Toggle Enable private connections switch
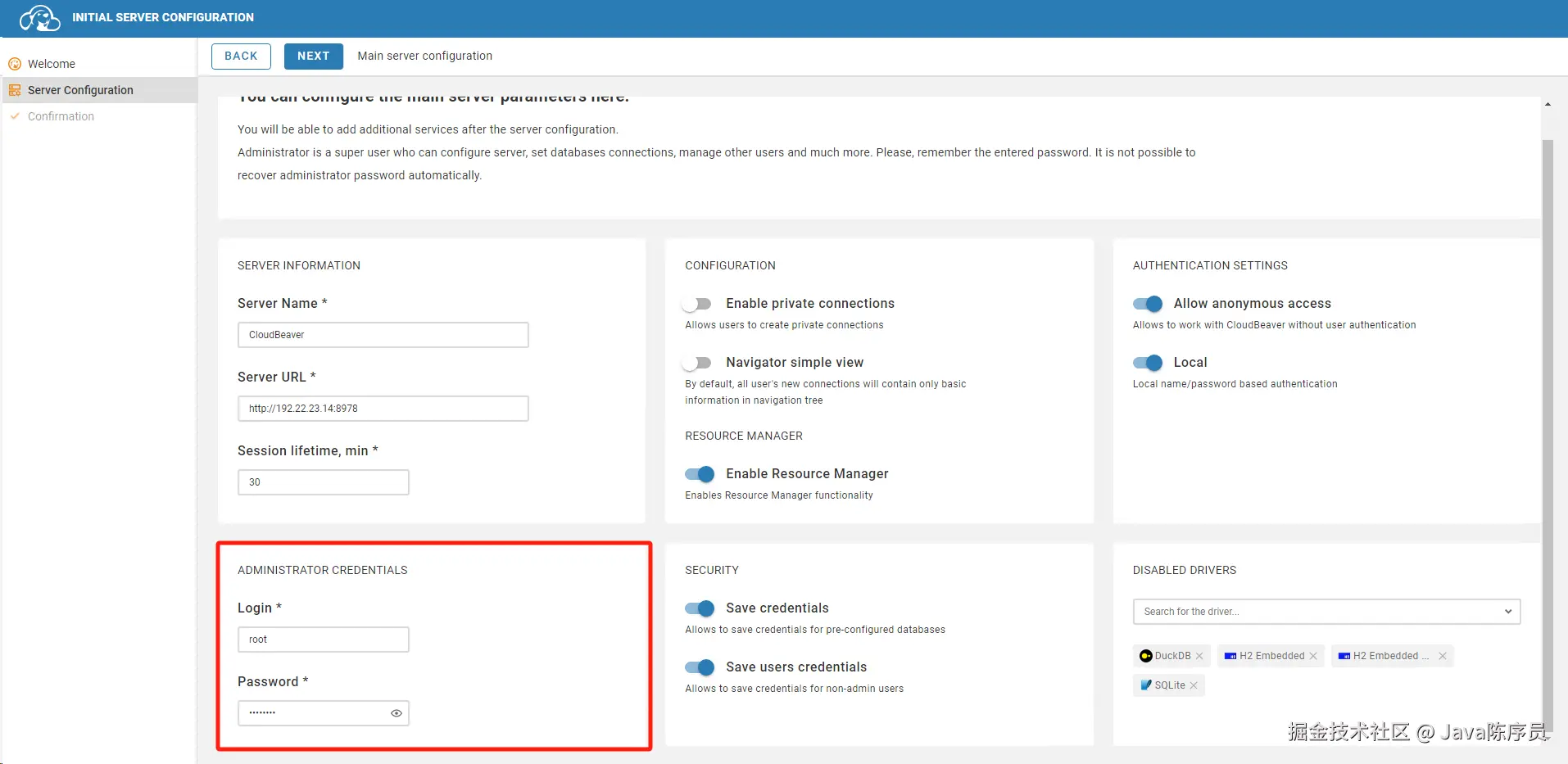Image resolution: width=1568 pixels, height=764 pixels. click(697, 304)
